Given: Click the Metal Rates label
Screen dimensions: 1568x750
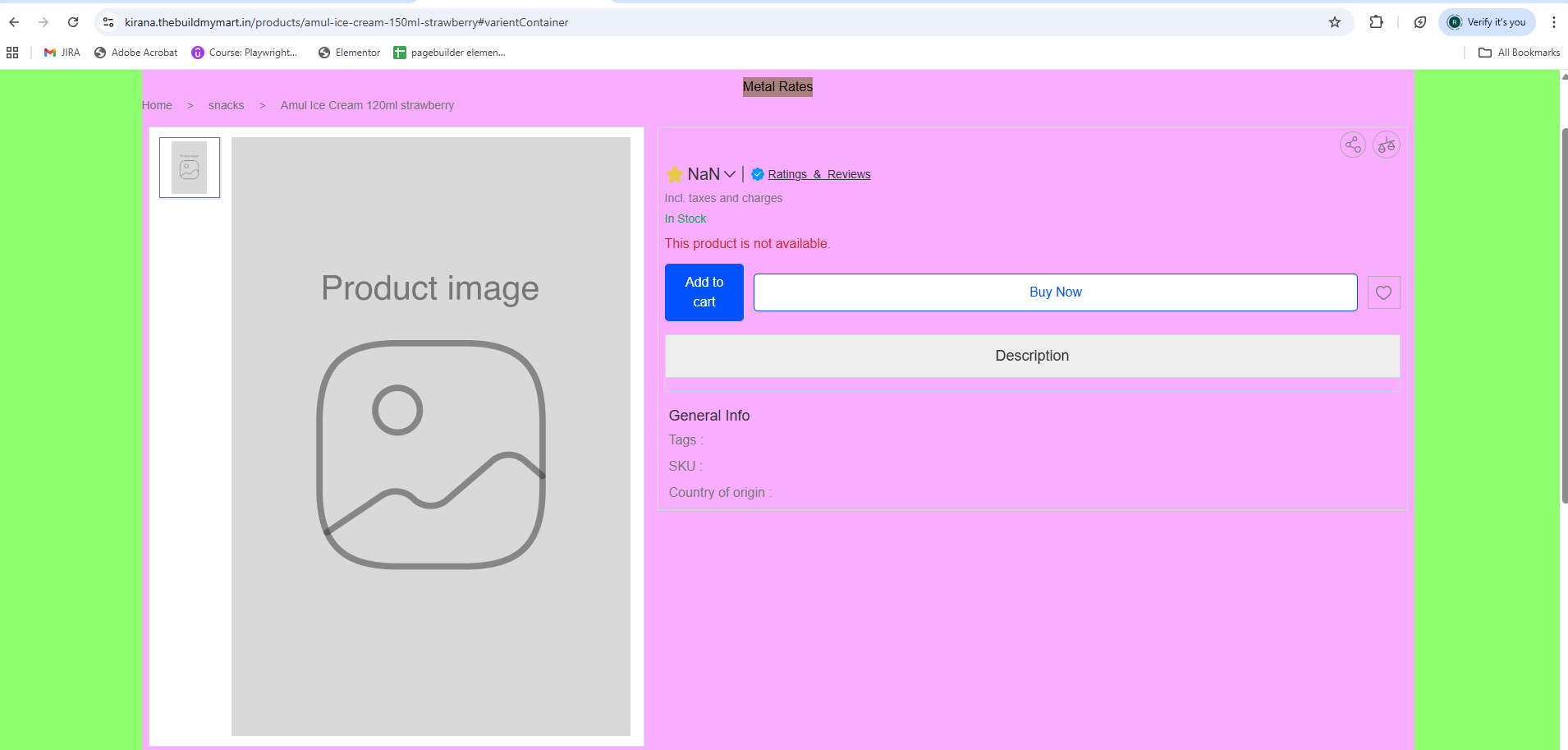Looking at the screenshot, I should pos(777,87).
